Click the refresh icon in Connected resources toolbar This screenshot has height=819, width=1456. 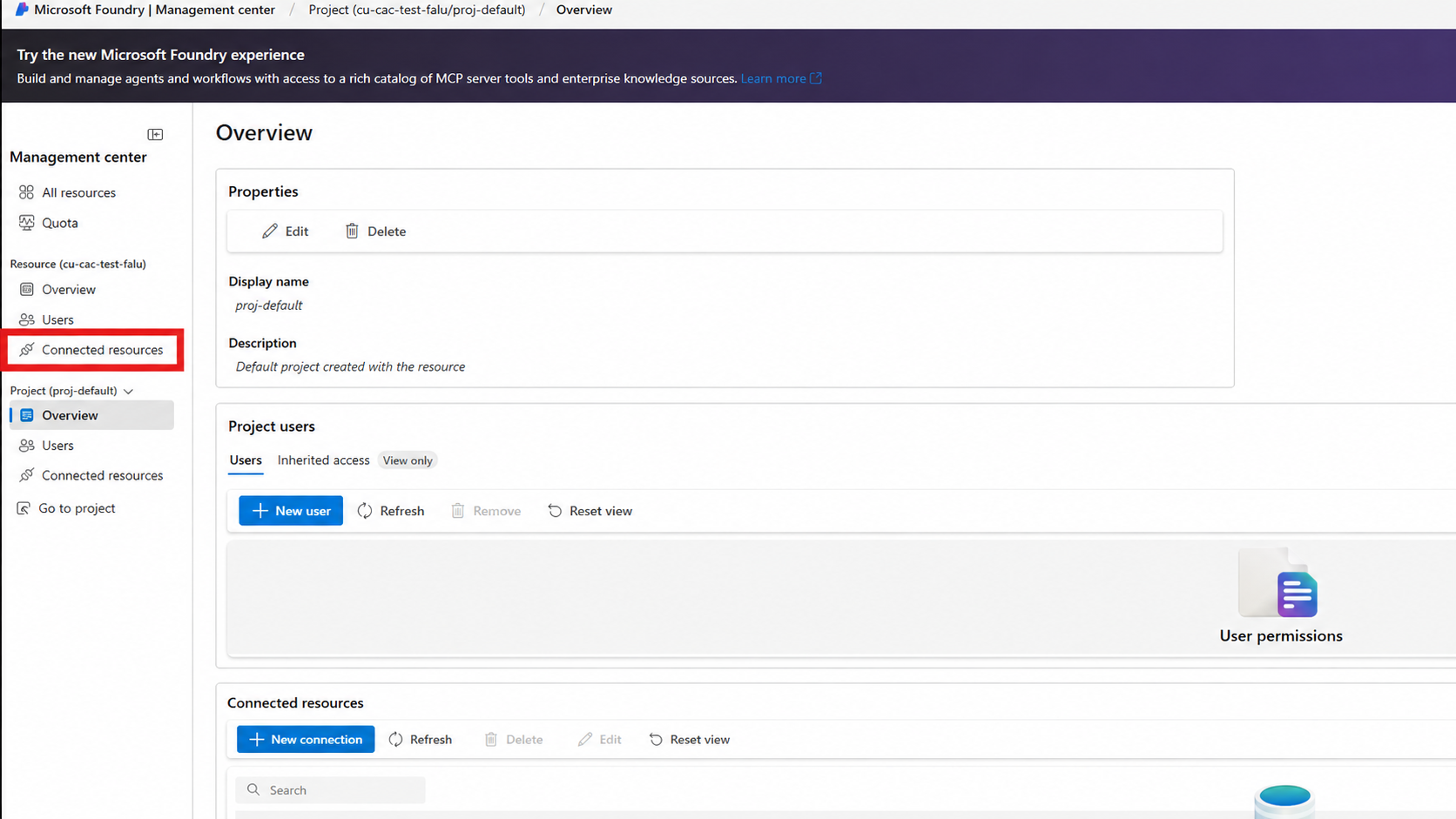click(x=396, y=740)
